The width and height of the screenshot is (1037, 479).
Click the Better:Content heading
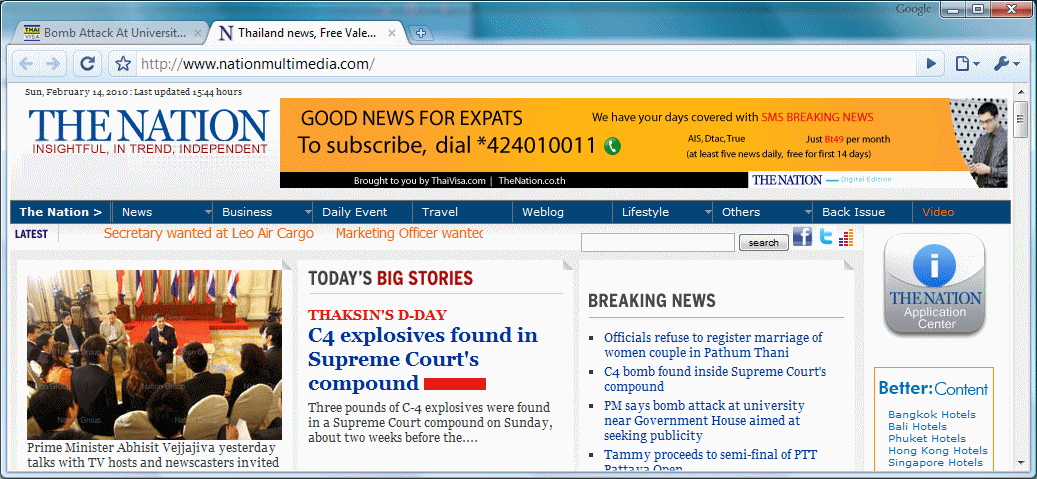click(x=933, y=388)
